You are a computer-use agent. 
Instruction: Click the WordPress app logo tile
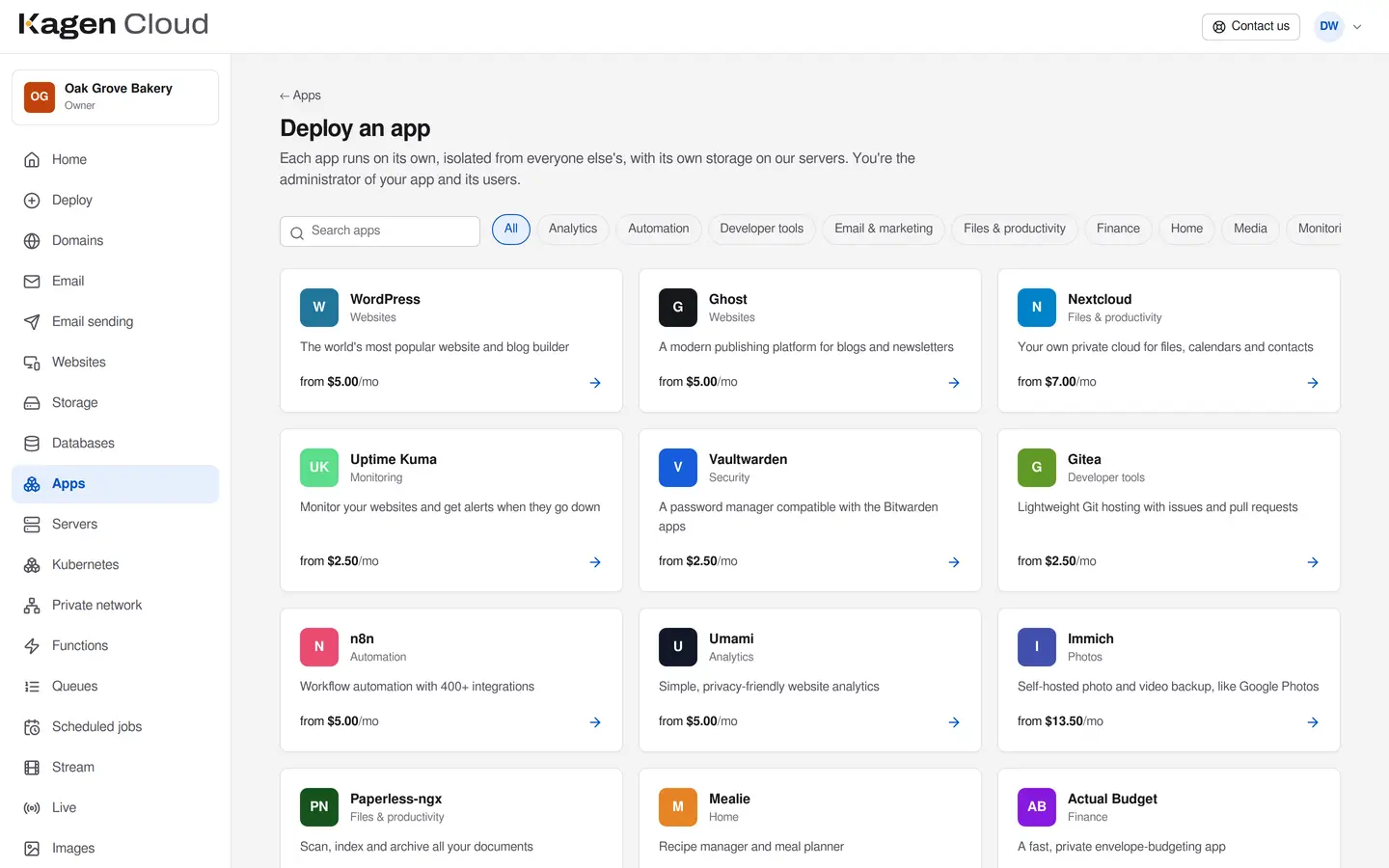tap(319, 308)
